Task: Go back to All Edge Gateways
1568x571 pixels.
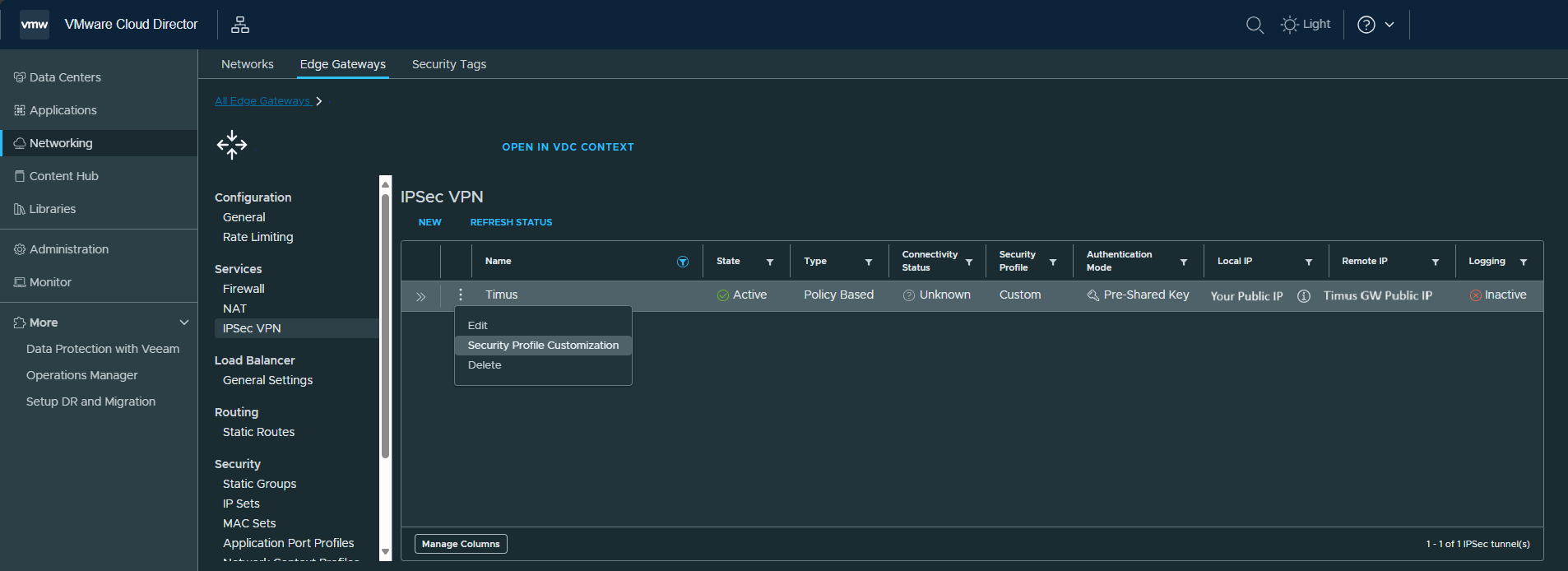Action: (x=262, y=101)
